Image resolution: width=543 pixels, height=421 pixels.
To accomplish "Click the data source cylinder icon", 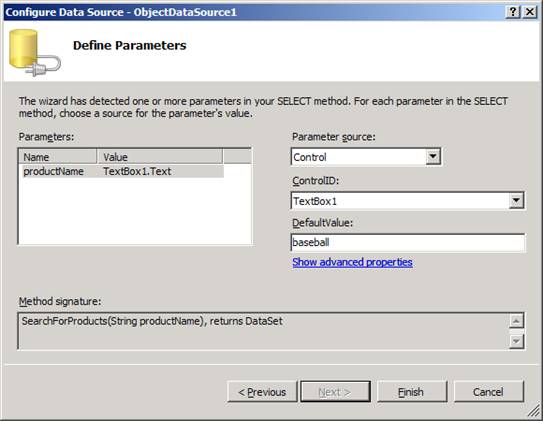I will coord(34,53).
